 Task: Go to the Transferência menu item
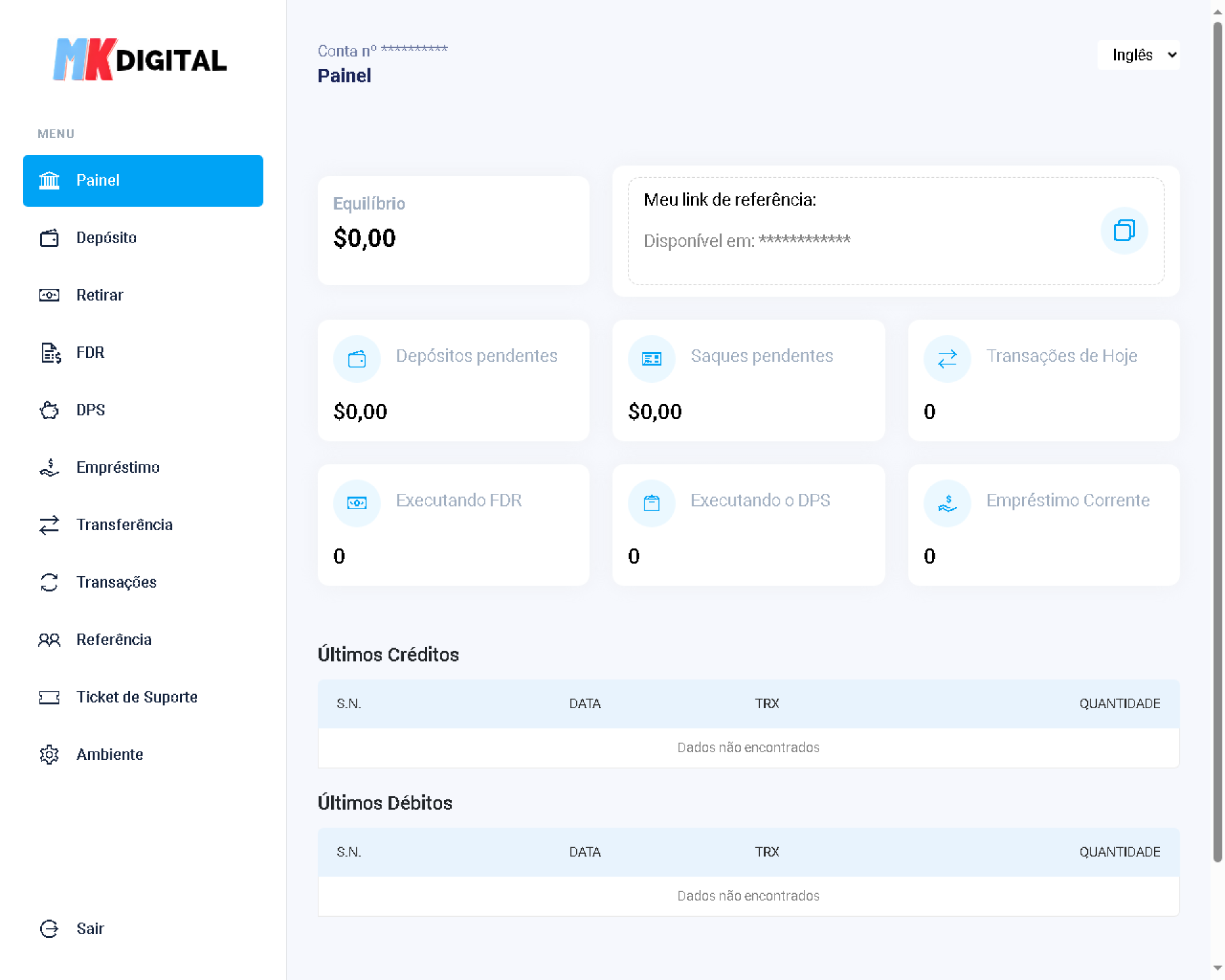click(124, 525)
